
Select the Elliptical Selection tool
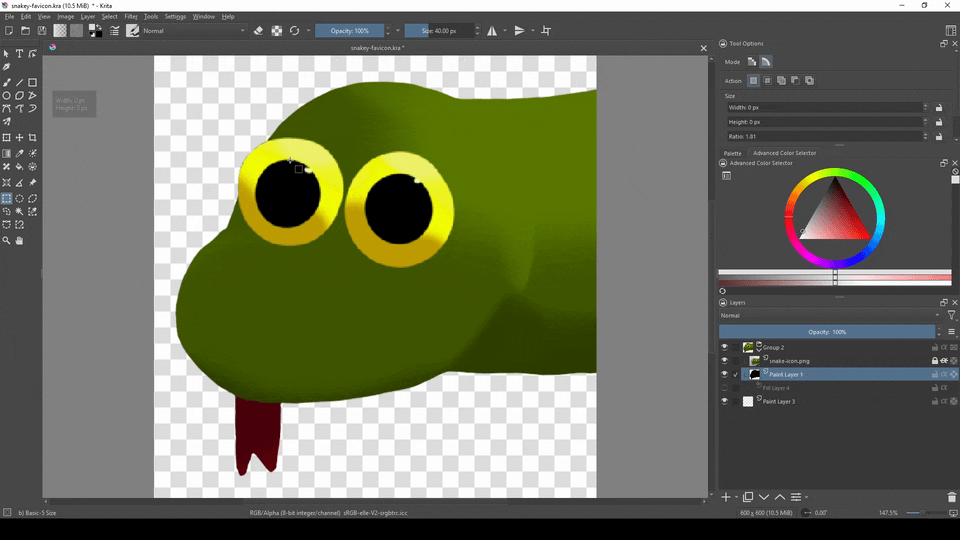point(19,198)
